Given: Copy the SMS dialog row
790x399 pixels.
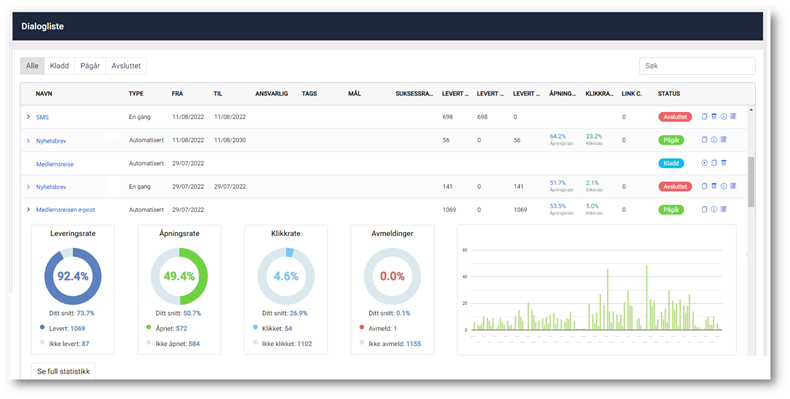Looking at the screenshot, I should 704,116.
